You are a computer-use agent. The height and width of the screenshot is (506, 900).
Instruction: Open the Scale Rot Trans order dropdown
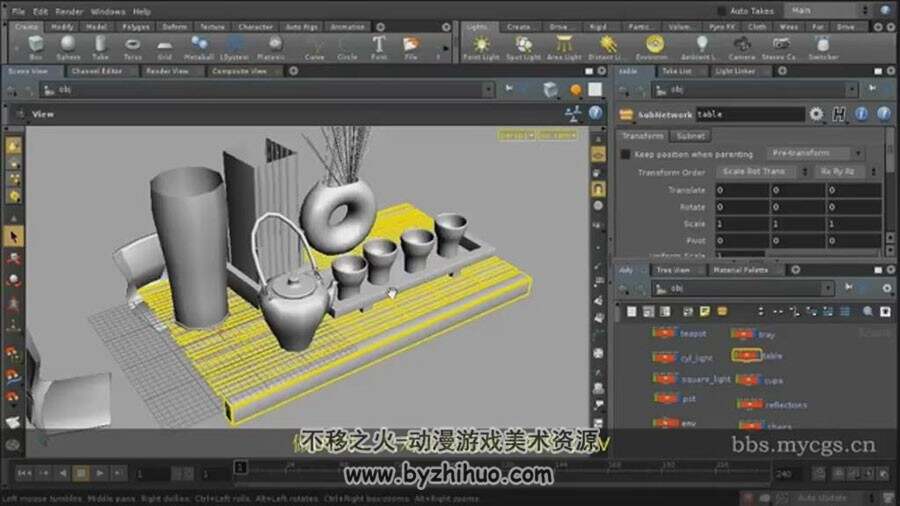click(762, 172)
